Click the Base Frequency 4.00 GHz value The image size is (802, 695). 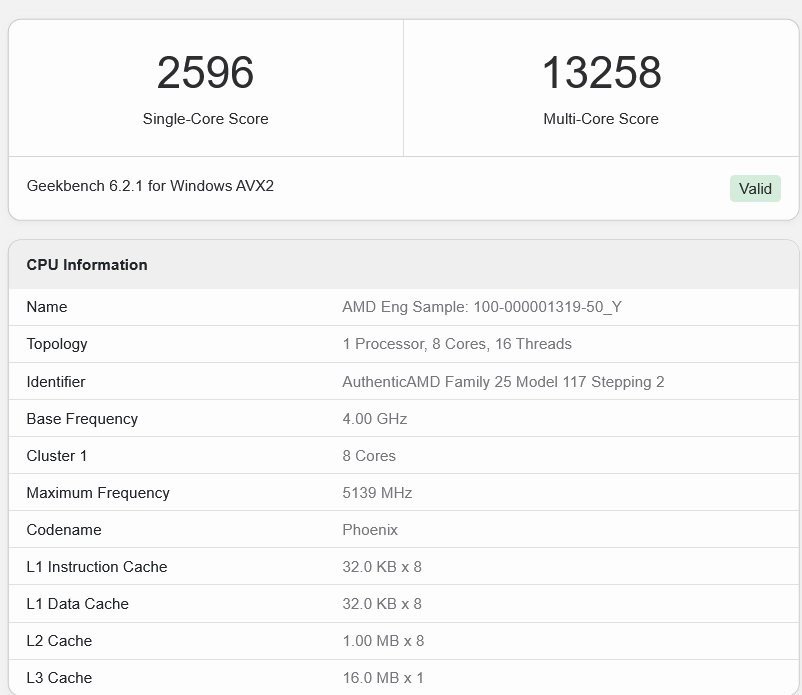point(374,418)
